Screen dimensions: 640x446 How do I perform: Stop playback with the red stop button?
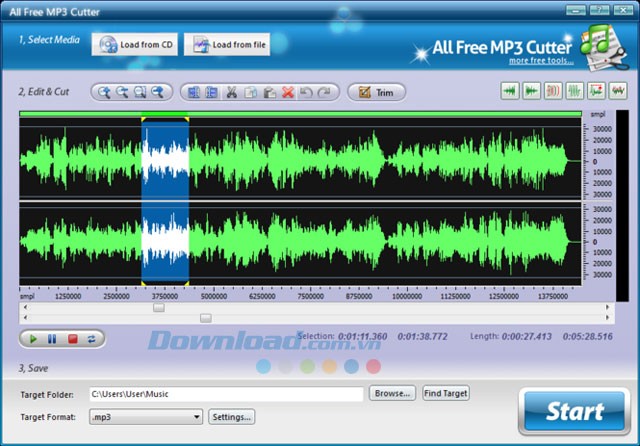click(x=72, y=339)
